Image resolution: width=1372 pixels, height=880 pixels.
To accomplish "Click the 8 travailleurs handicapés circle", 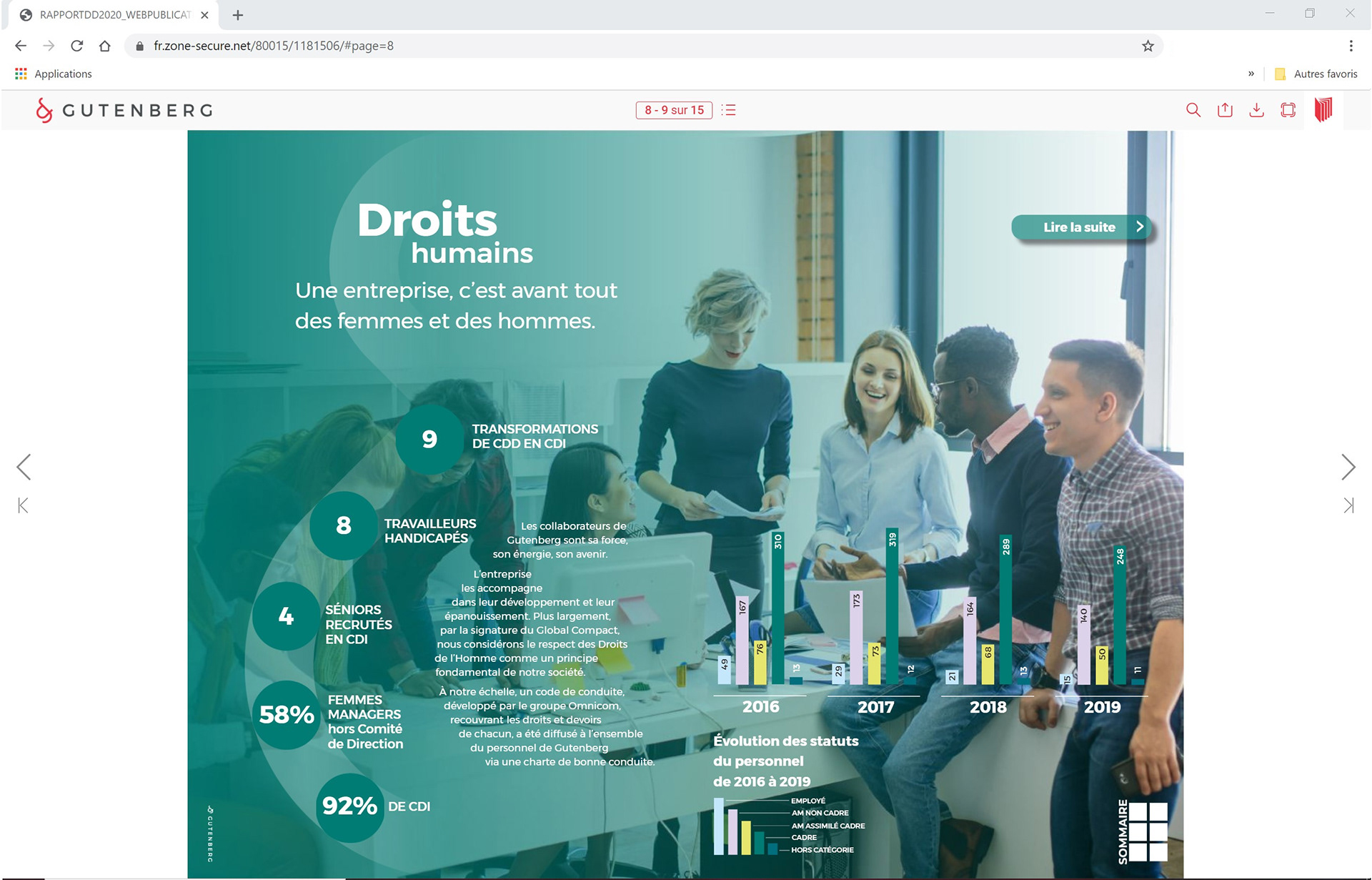I will (344, 525).
